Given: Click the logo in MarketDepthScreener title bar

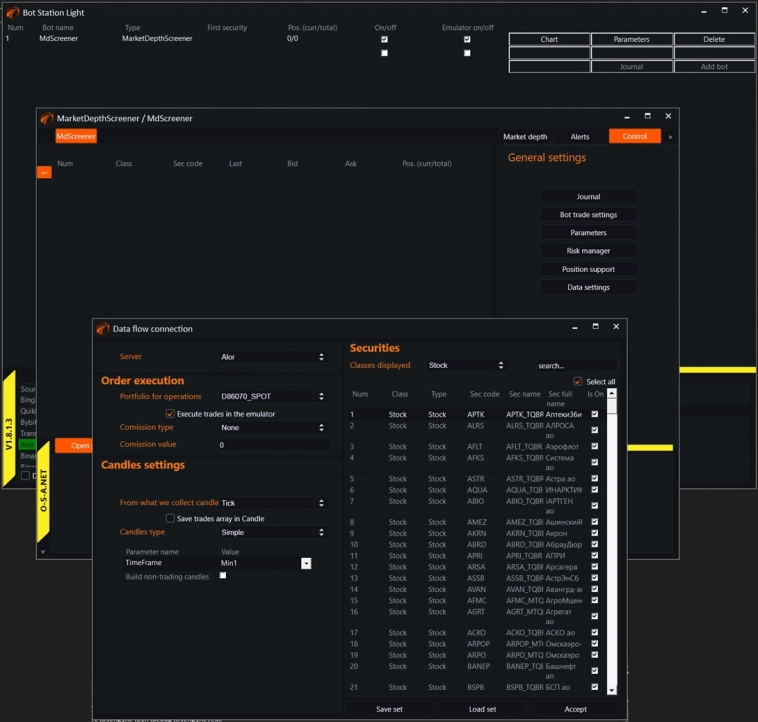Looking at the screenshot, I should (x=46, y=118).
